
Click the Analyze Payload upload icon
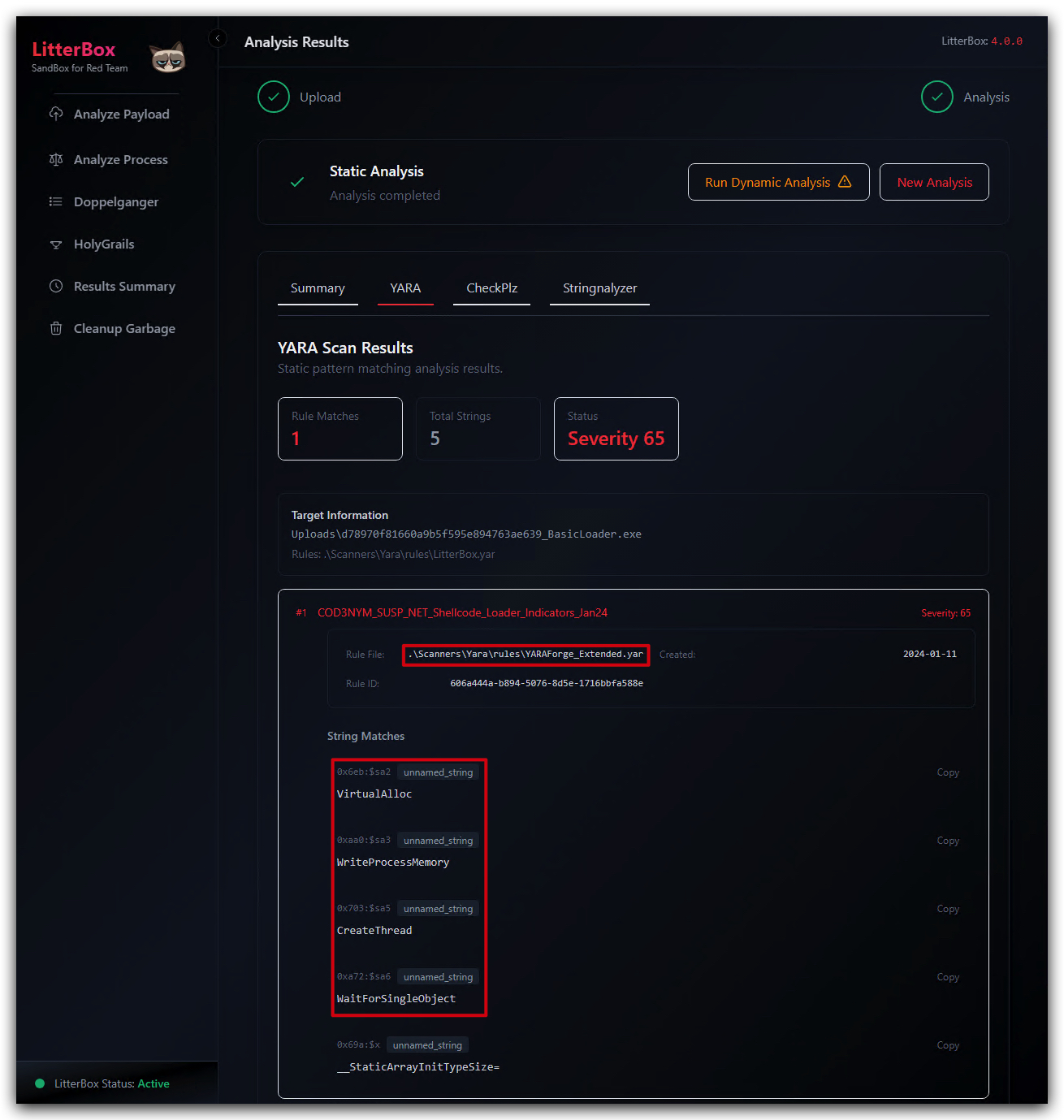pyautogui.click(x=56, y=114)
